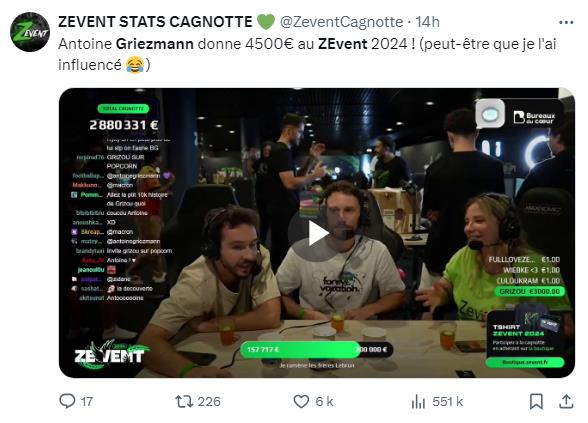Play the embedded video

317,233
